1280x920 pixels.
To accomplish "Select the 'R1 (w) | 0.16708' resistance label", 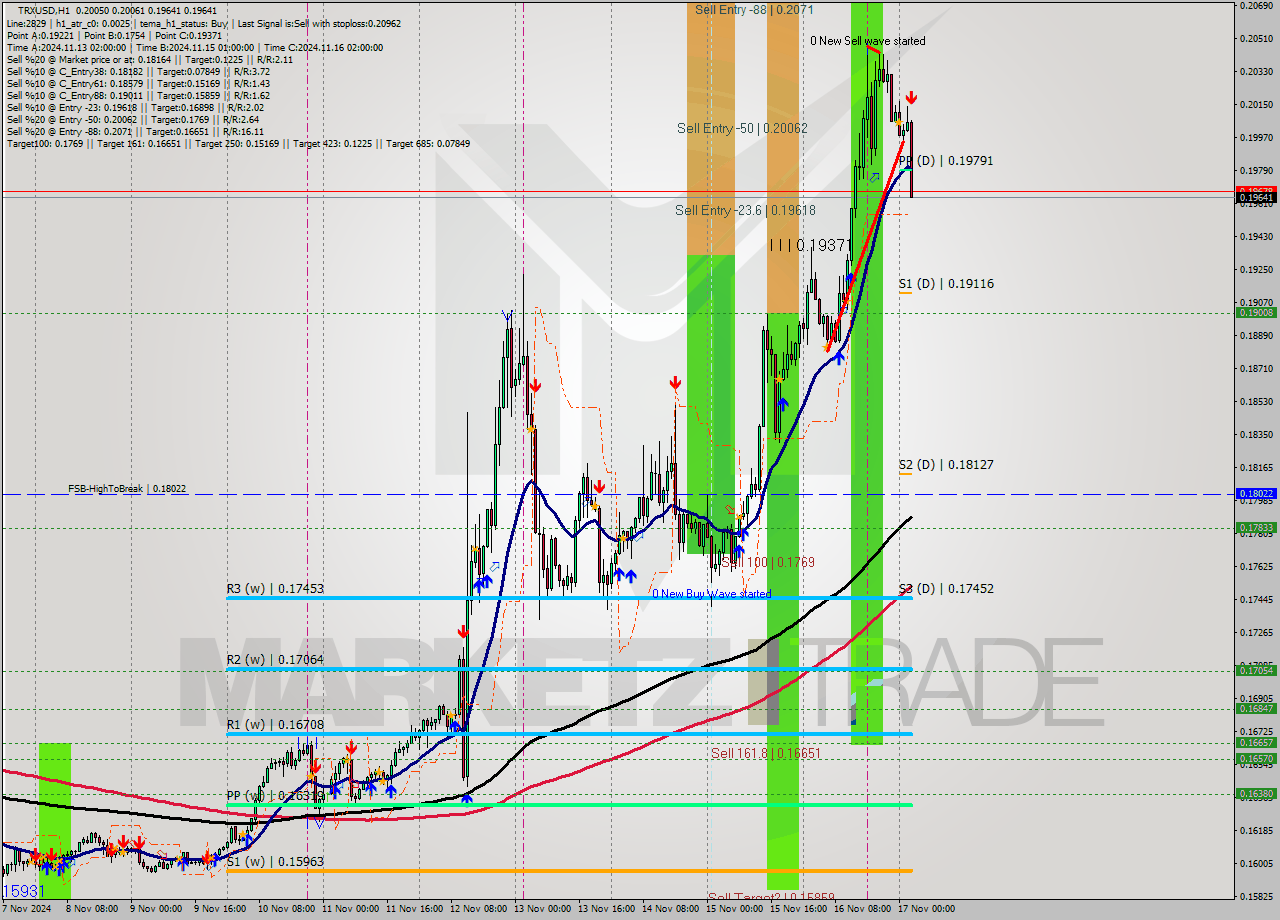I will (275, 724).
